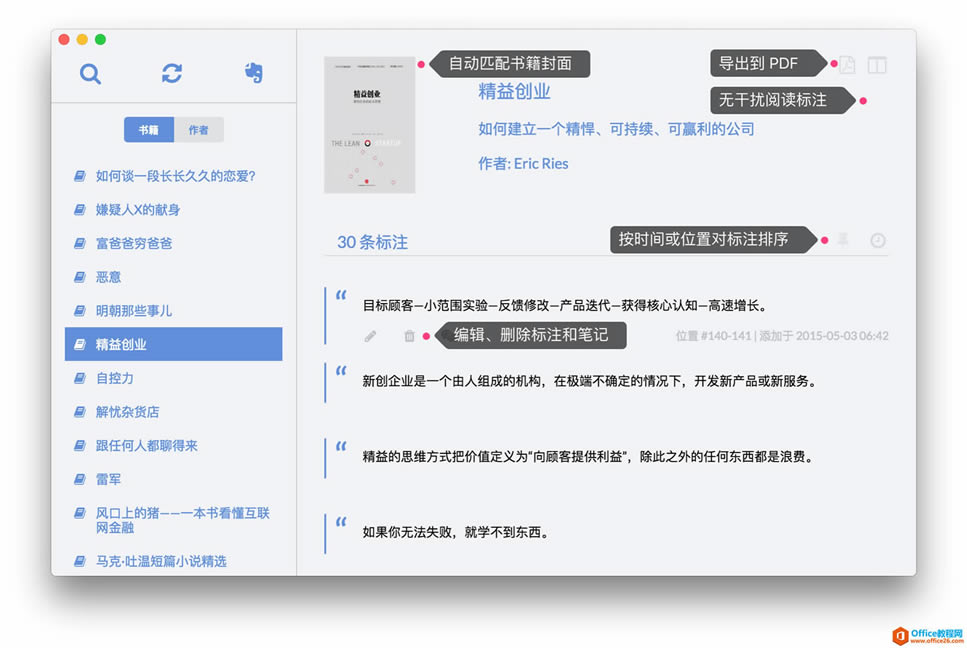Image resolution: width=967 pixels, height=648 pixels.
Task: Delete the first annotation with trash icon
Action: click(409, 336)
